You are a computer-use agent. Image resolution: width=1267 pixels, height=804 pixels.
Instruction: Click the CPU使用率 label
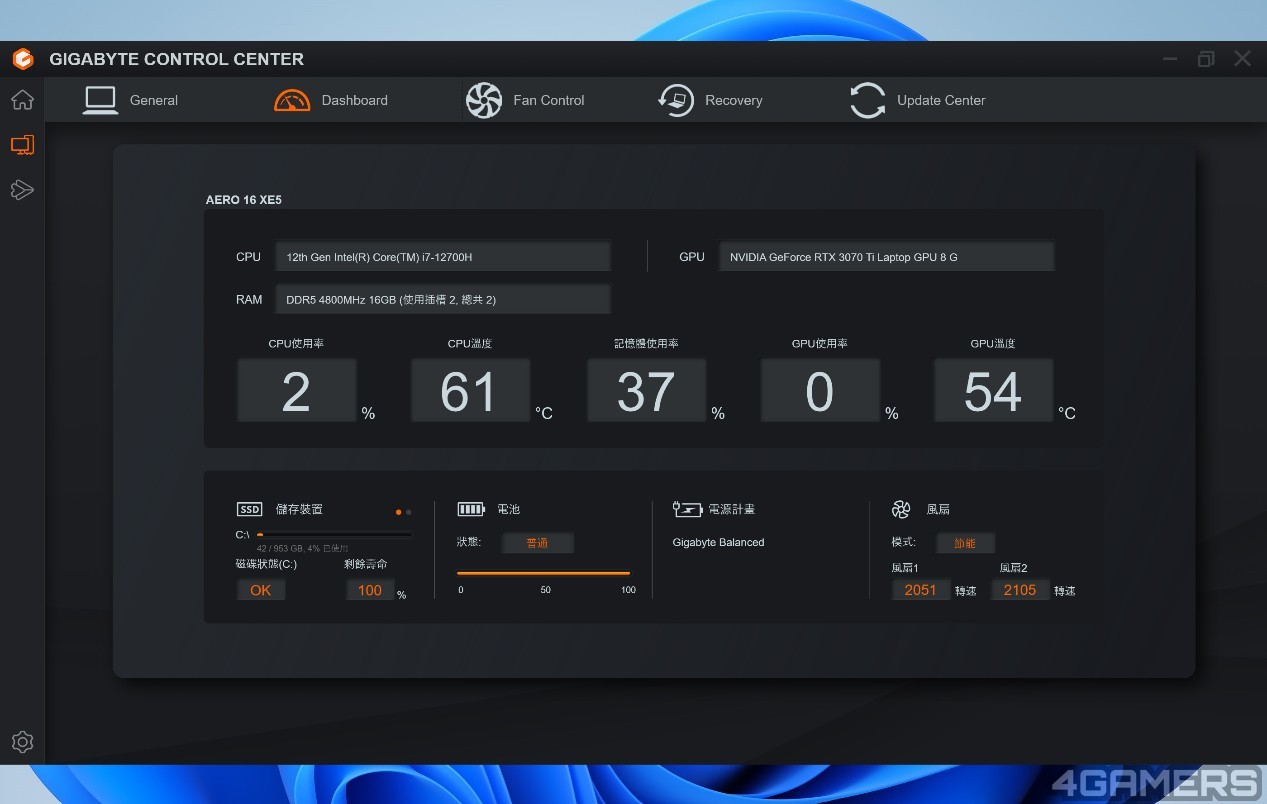click(x=296, y=344)
